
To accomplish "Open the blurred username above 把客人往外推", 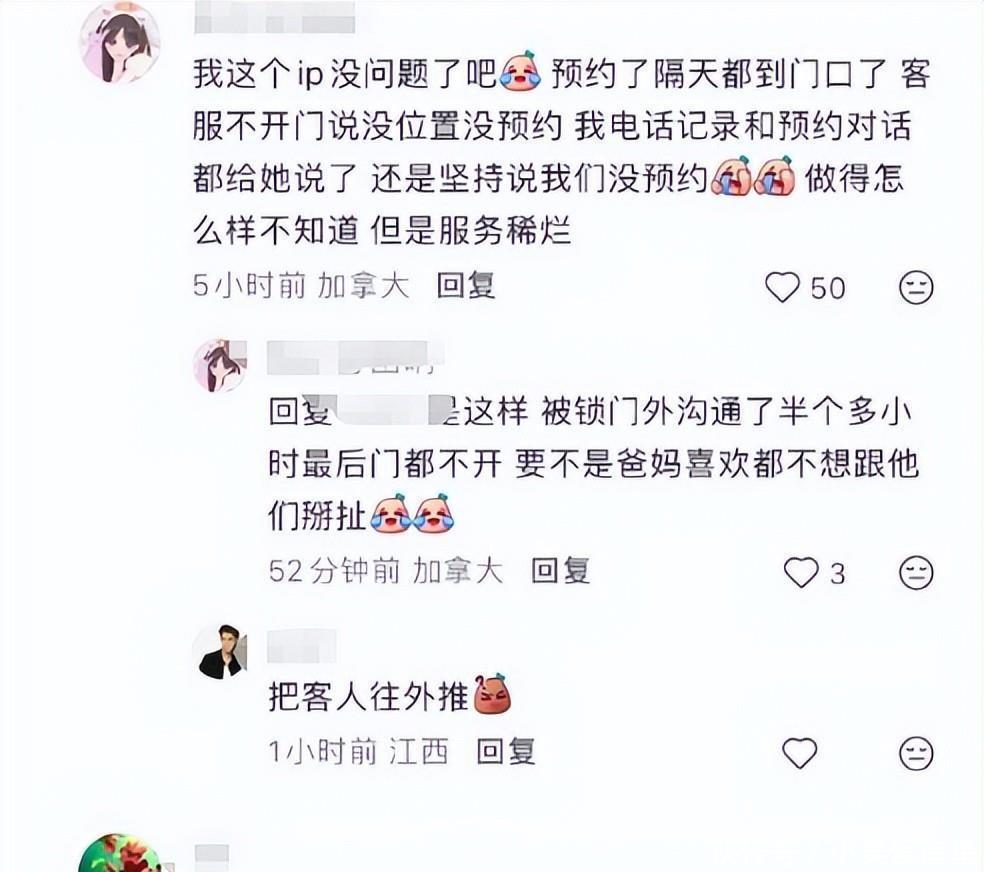I will 302,646.
